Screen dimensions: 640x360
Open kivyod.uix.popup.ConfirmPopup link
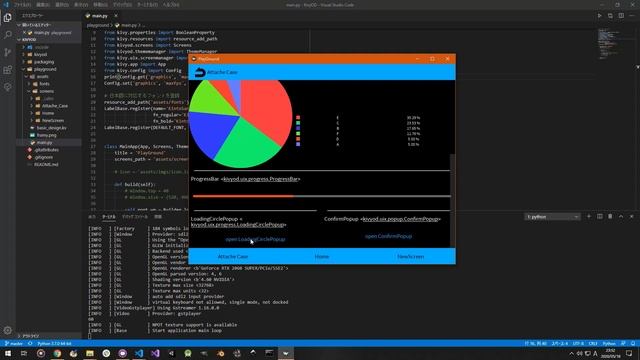click(x=400, y=219)
